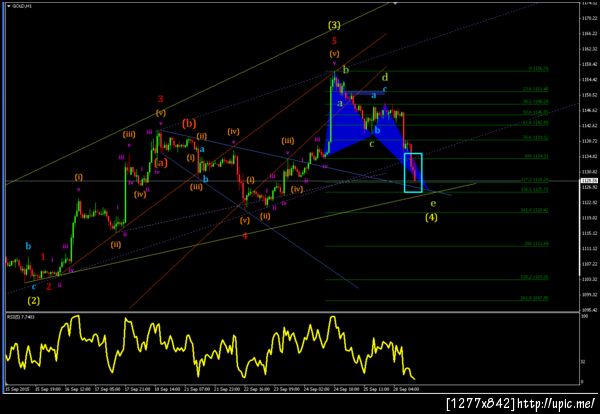Select the RSI(5) indicator label
Image resolution: width=600 pixels, height=414 pixels.
(x=19, y=318)
